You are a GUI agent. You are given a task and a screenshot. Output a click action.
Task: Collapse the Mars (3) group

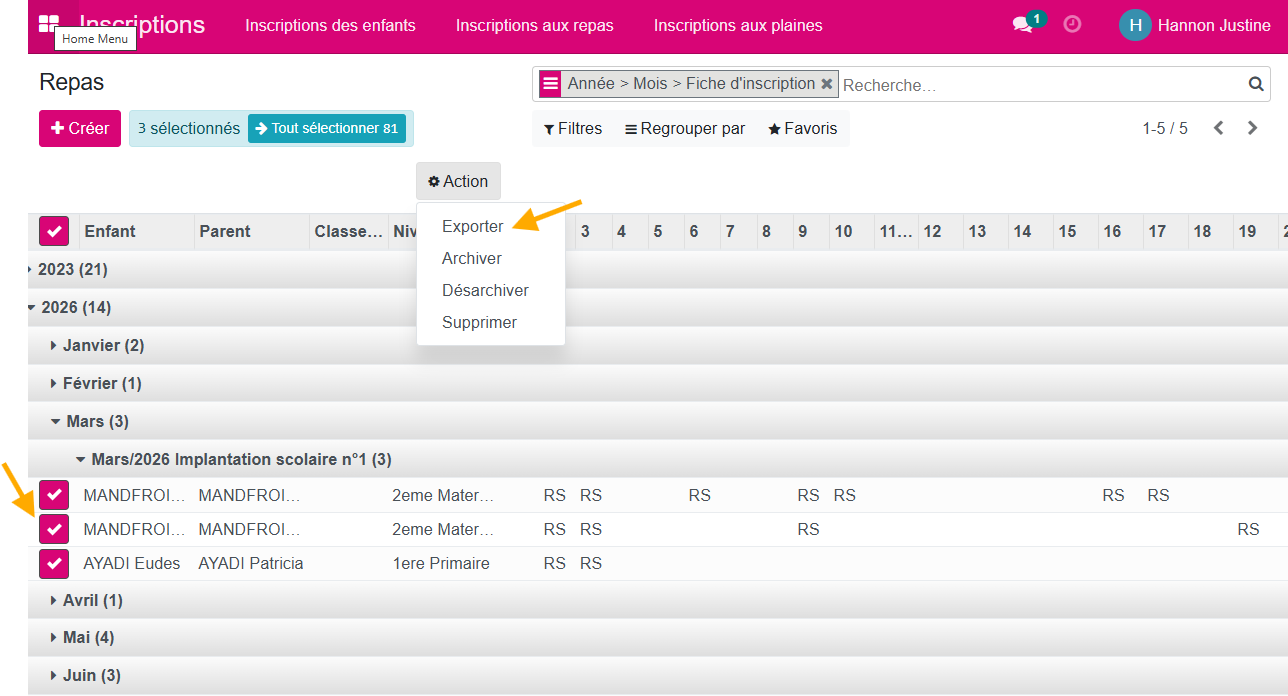(90, 421)
